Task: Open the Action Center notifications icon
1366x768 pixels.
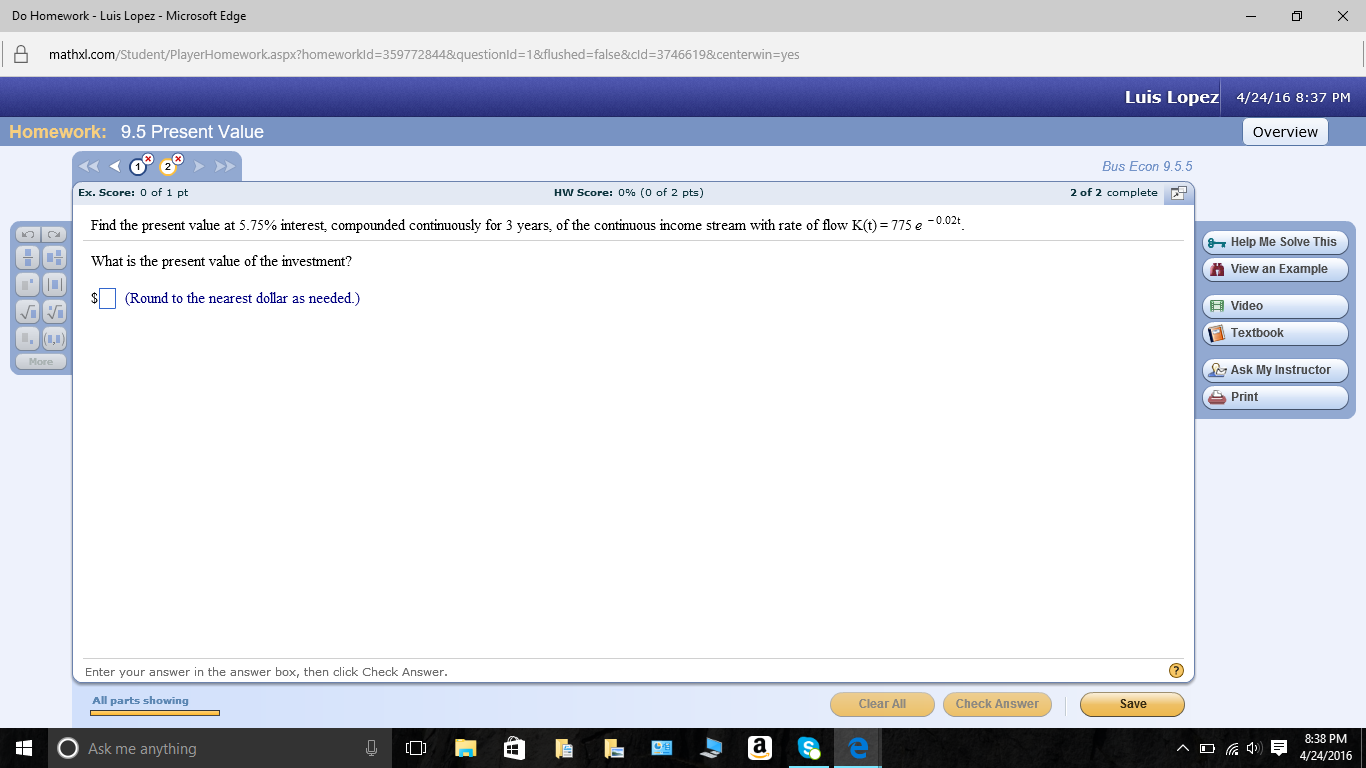Action: tap(1279, 748)
